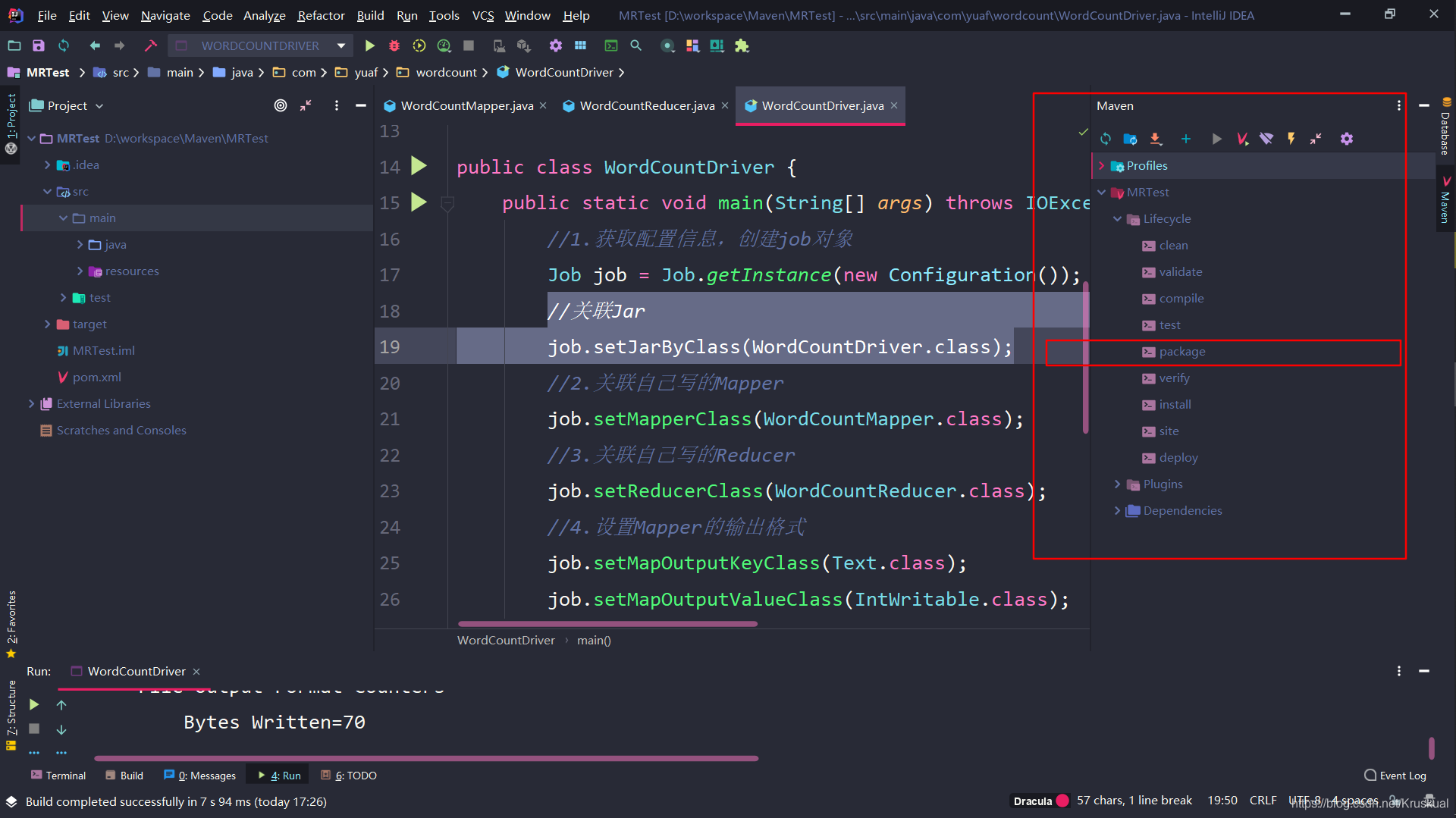Switch to WordCountReducer.java tab
The image size is (1456, 818).
647,105
